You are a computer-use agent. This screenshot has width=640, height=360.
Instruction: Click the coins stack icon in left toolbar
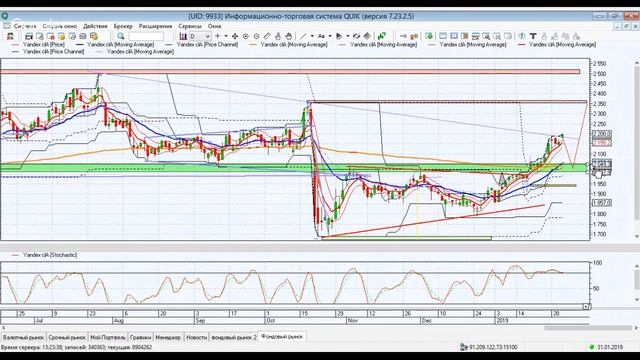93,36
